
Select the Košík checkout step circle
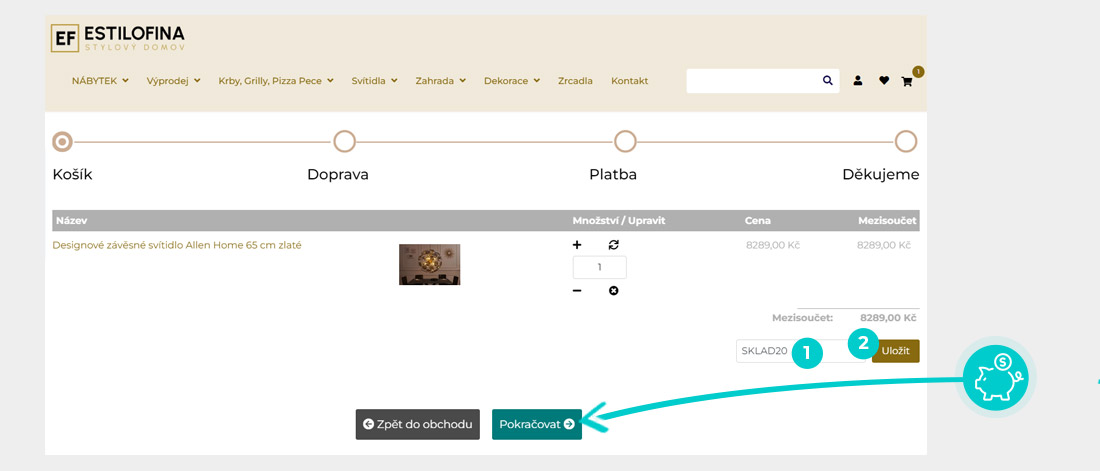pyautogui.click(x=63, y=142)
